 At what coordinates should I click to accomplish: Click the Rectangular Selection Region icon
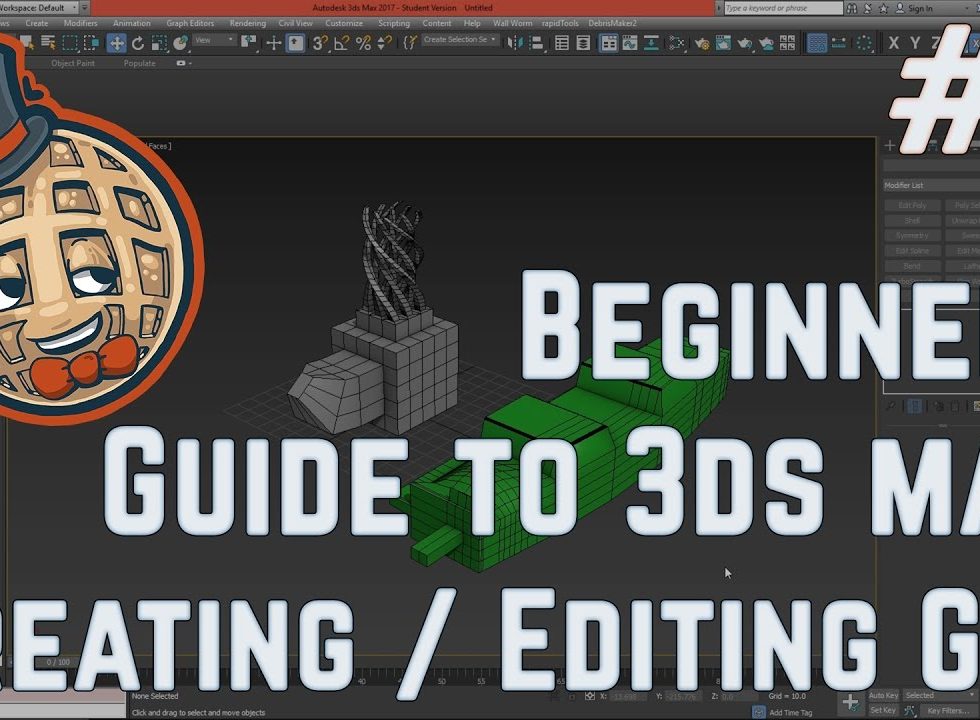coord(70,42)
